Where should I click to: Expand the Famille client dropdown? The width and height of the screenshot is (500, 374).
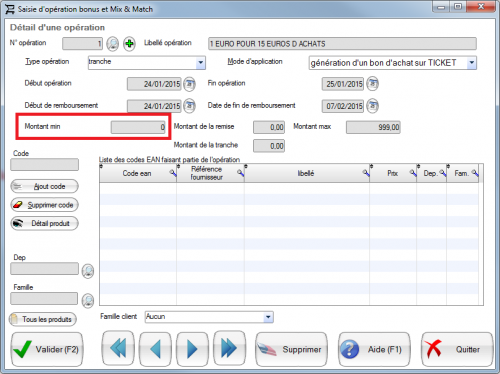coord(268,317)
